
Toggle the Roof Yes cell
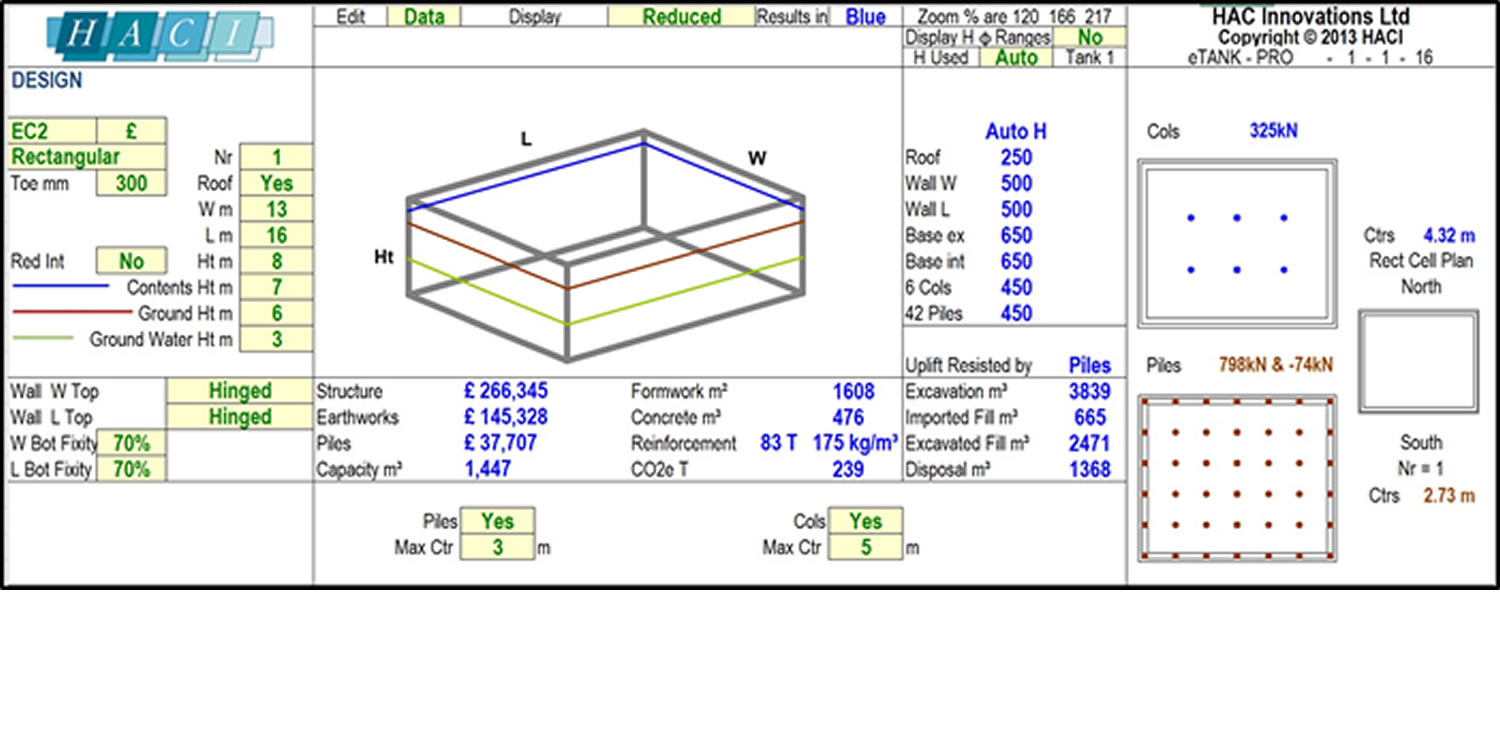point(276,184)
